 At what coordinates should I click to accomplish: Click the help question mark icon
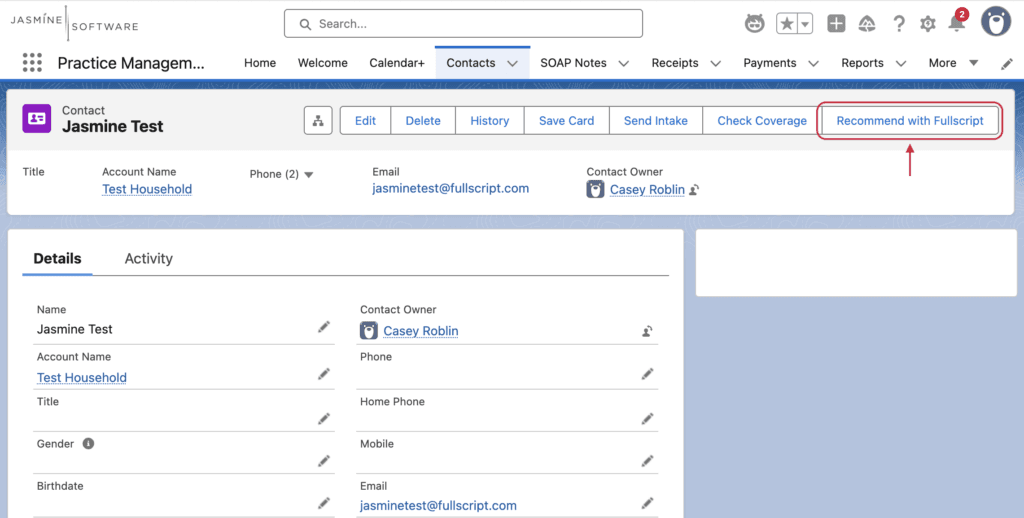[x=899, y=24]
